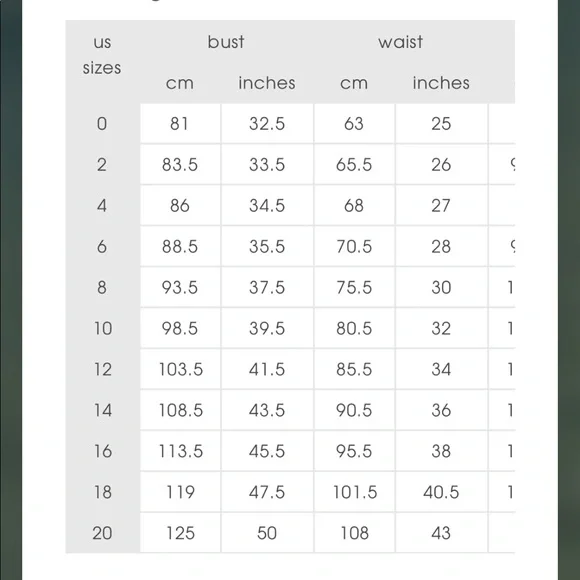Click waist cm value 101.5

point(355,492)
